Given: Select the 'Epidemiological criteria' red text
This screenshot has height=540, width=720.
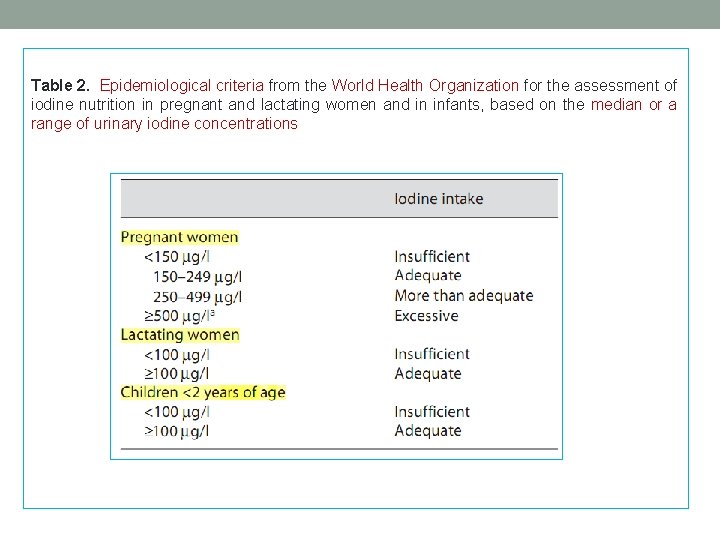Looking at the screenshot, I should (x=181, y=86).
